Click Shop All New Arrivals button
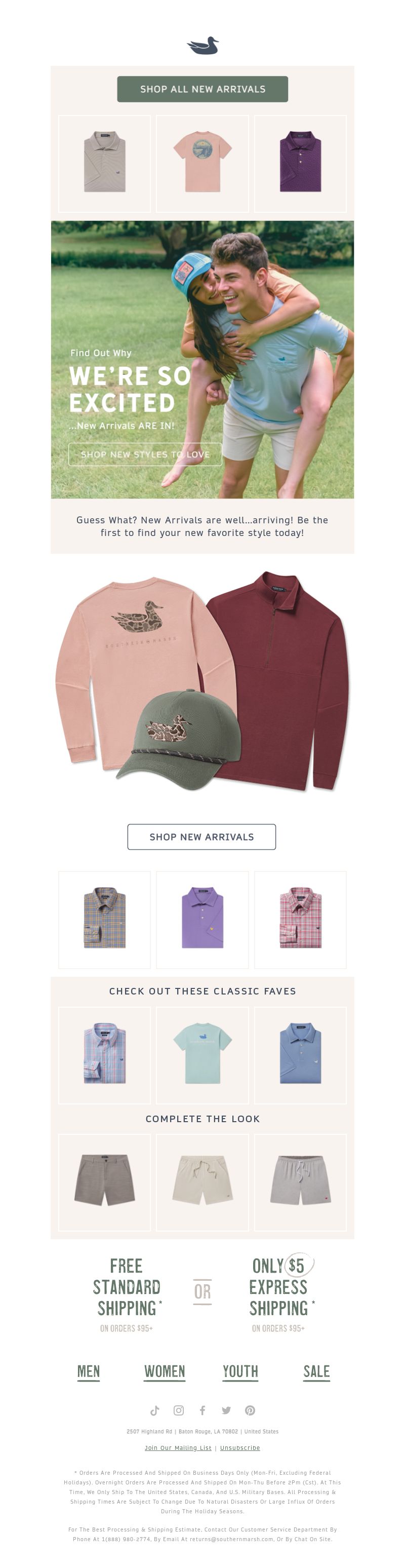 202,89
